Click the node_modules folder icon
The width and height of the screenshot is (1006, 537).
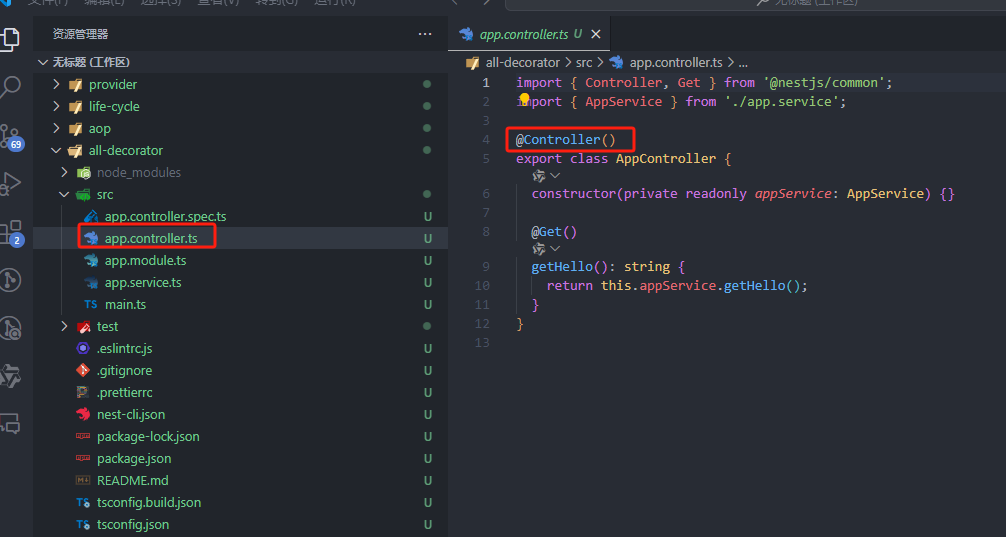click(x=83, y=173)
